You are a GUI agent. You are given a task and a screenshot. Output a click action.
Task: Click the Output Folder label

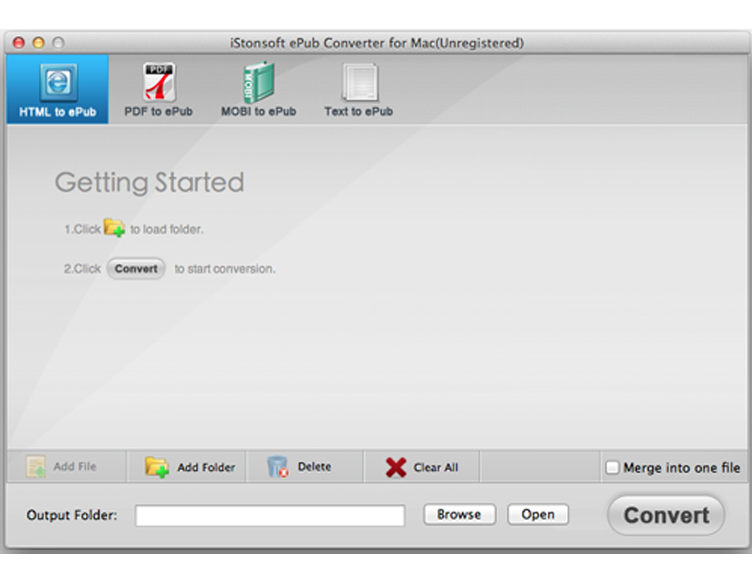pyautogui.click(x=72, y=516)
